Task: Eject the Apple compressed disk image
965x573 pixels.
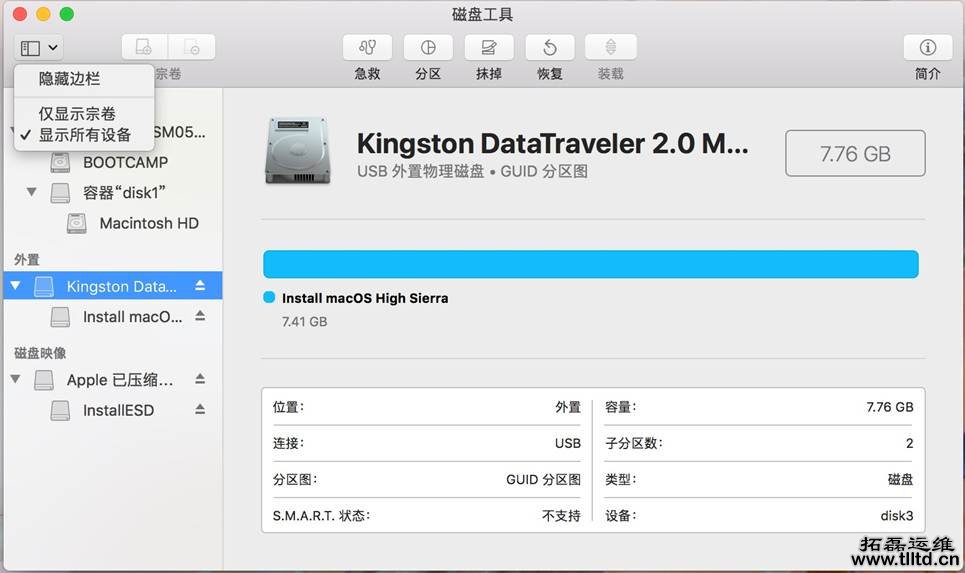Action: (x=200, y=380)
